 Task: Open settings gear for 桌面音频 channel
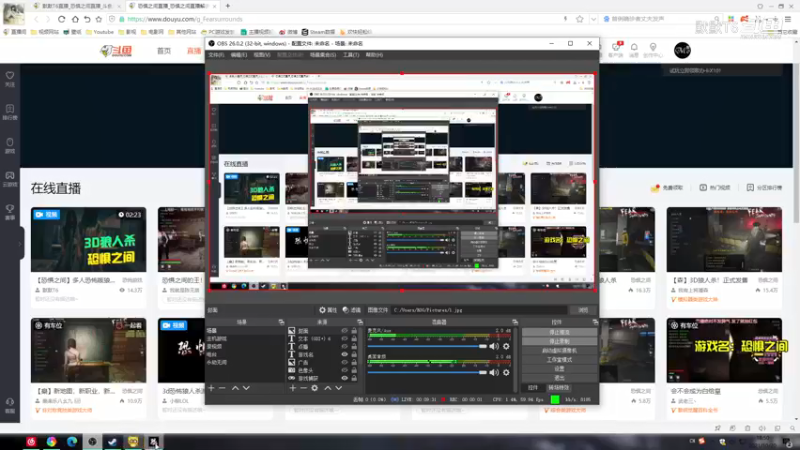[506, 372]
